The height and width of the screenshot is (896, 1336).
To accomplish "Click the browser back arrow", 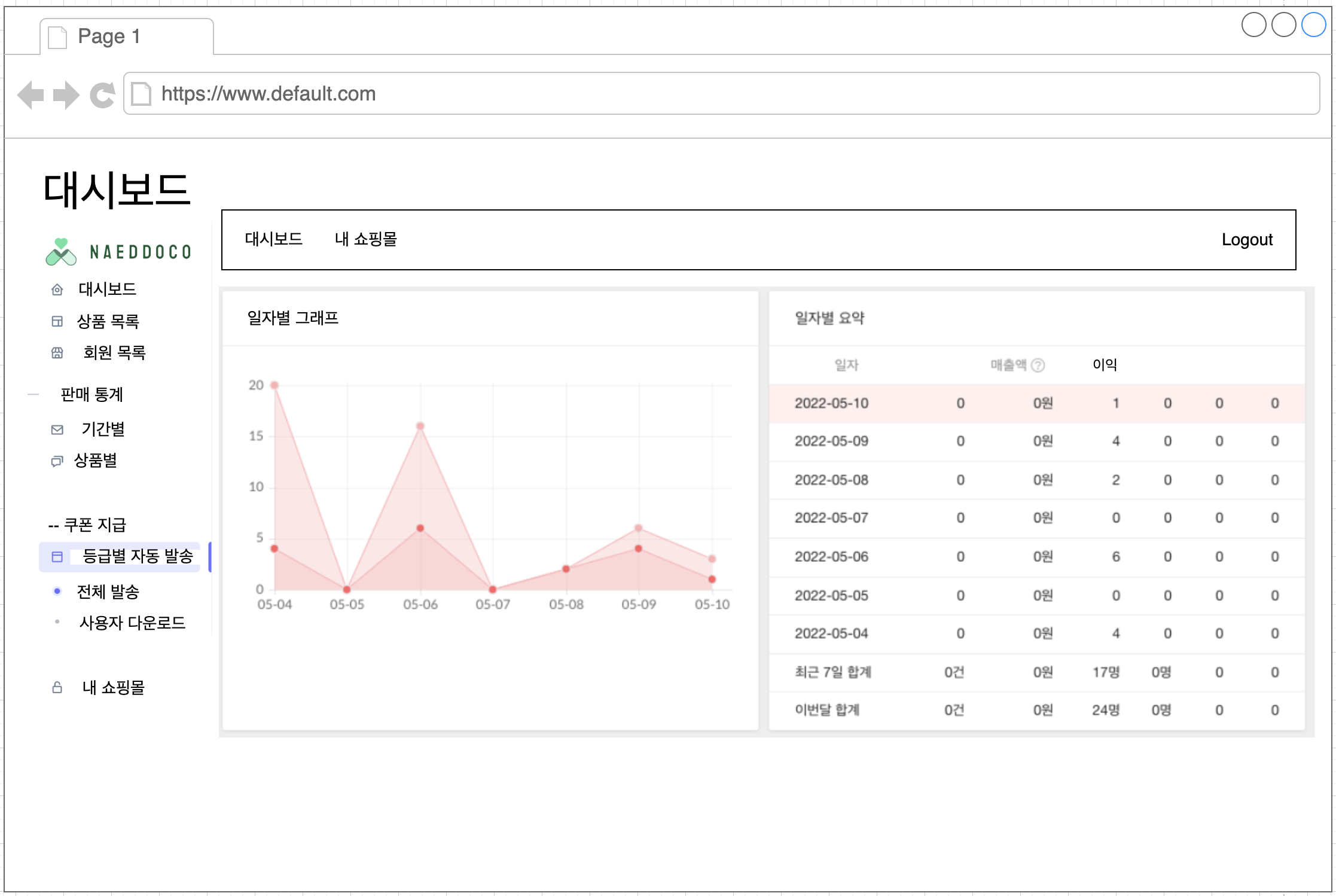I will 31,95.
